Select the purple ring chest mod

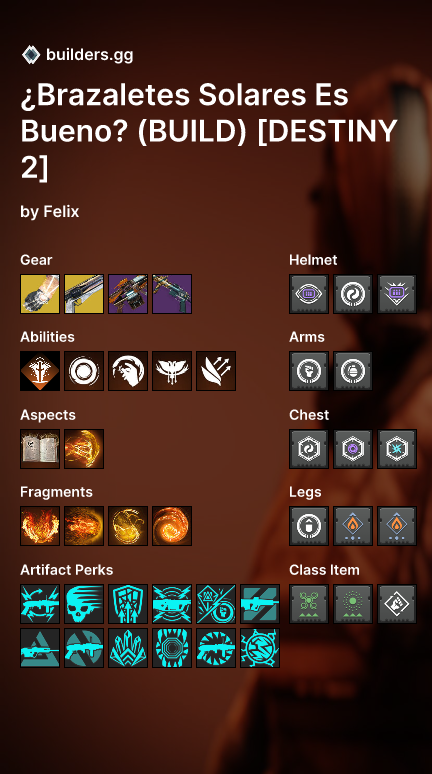(353, 449)
